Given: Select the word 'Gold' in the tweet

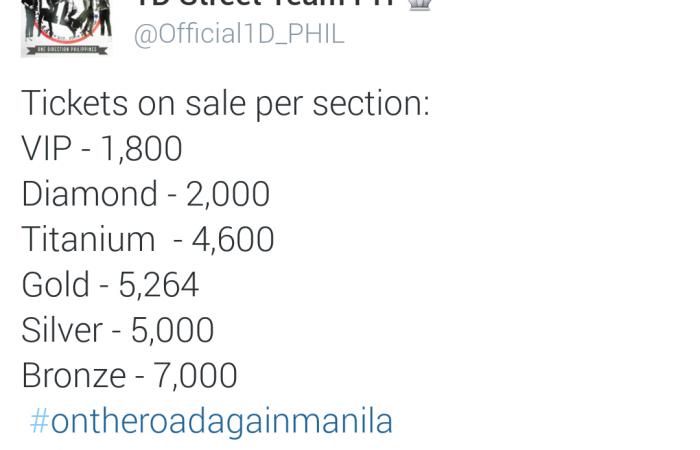Looking at the screenshot, I should tap(55, 285).
